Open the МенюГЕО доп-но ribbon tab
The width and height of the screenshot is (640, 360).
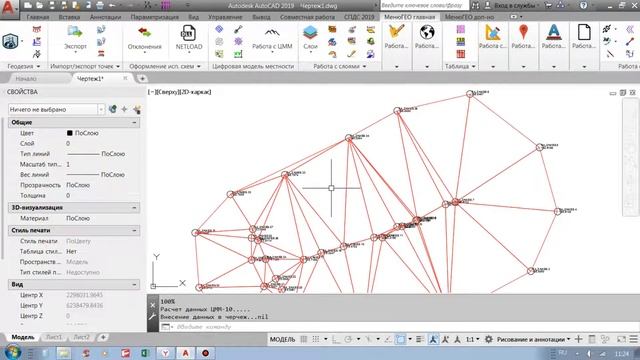469,17
